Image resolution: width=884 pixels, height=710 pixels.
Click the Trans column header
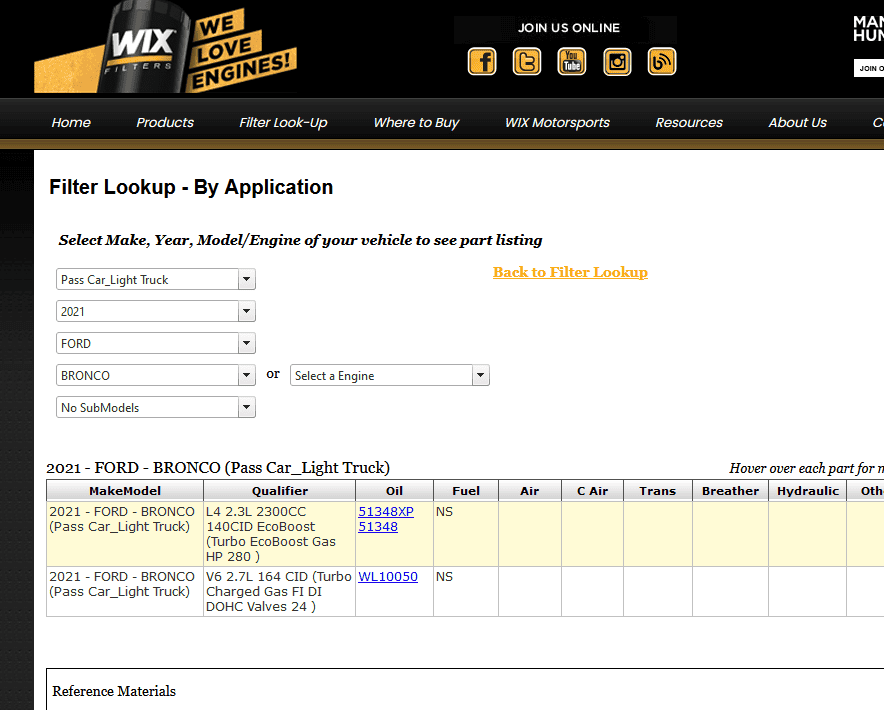658,491
